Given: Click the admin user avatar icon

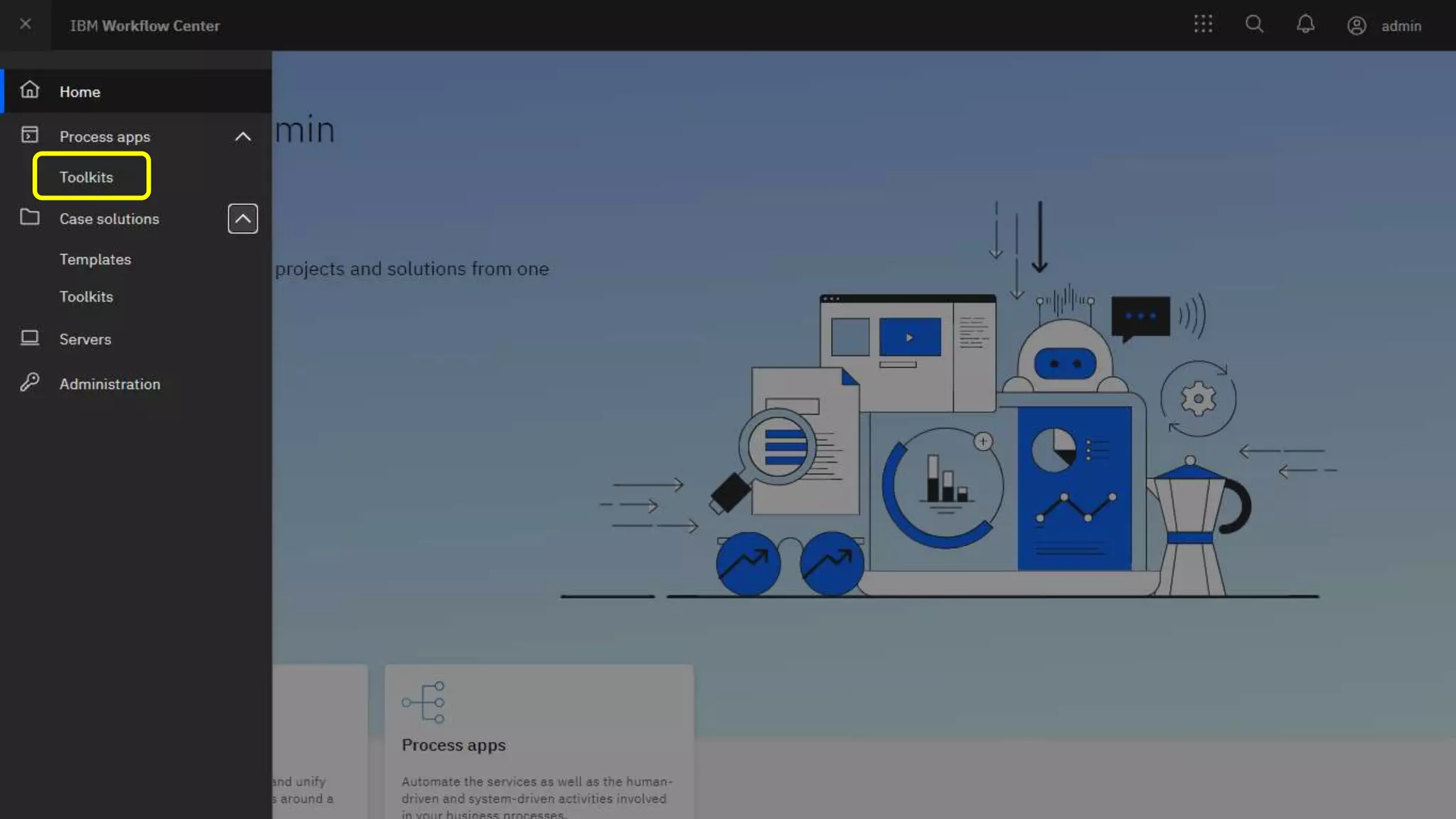Looking at the screenshot, I should pos(1356,26).
